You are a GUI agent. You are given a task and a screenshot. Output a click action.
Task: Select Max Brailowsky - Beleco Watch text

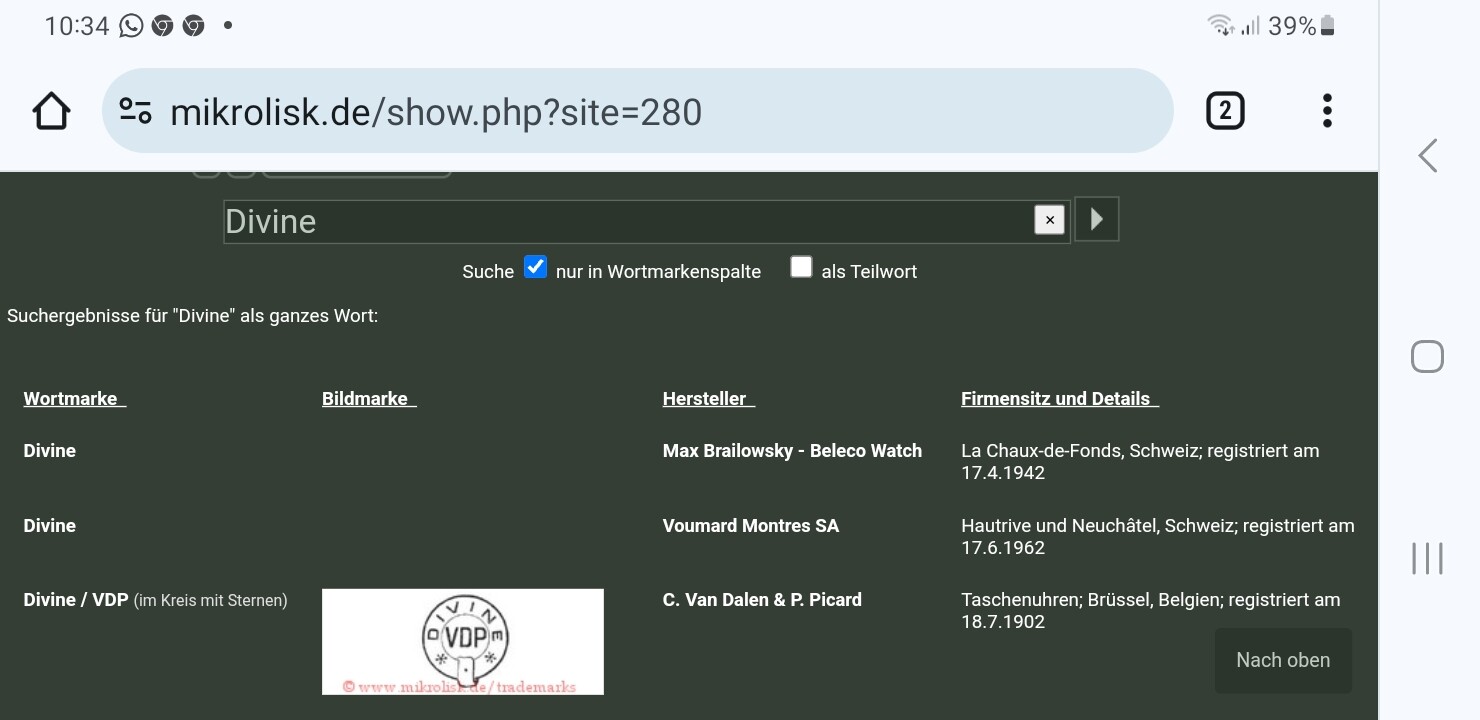pos(792,451)
